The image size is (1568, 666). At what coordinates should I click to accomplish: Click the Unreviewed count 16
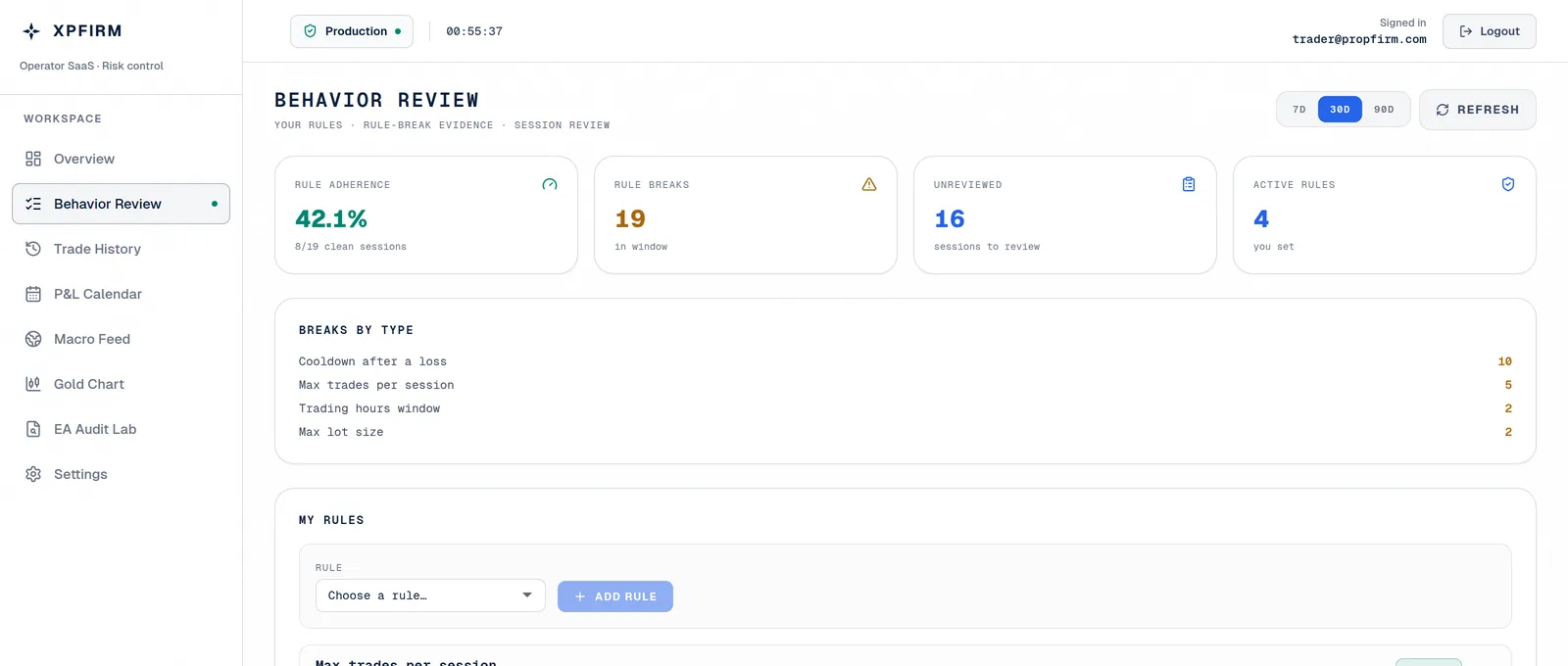(950, 218)
